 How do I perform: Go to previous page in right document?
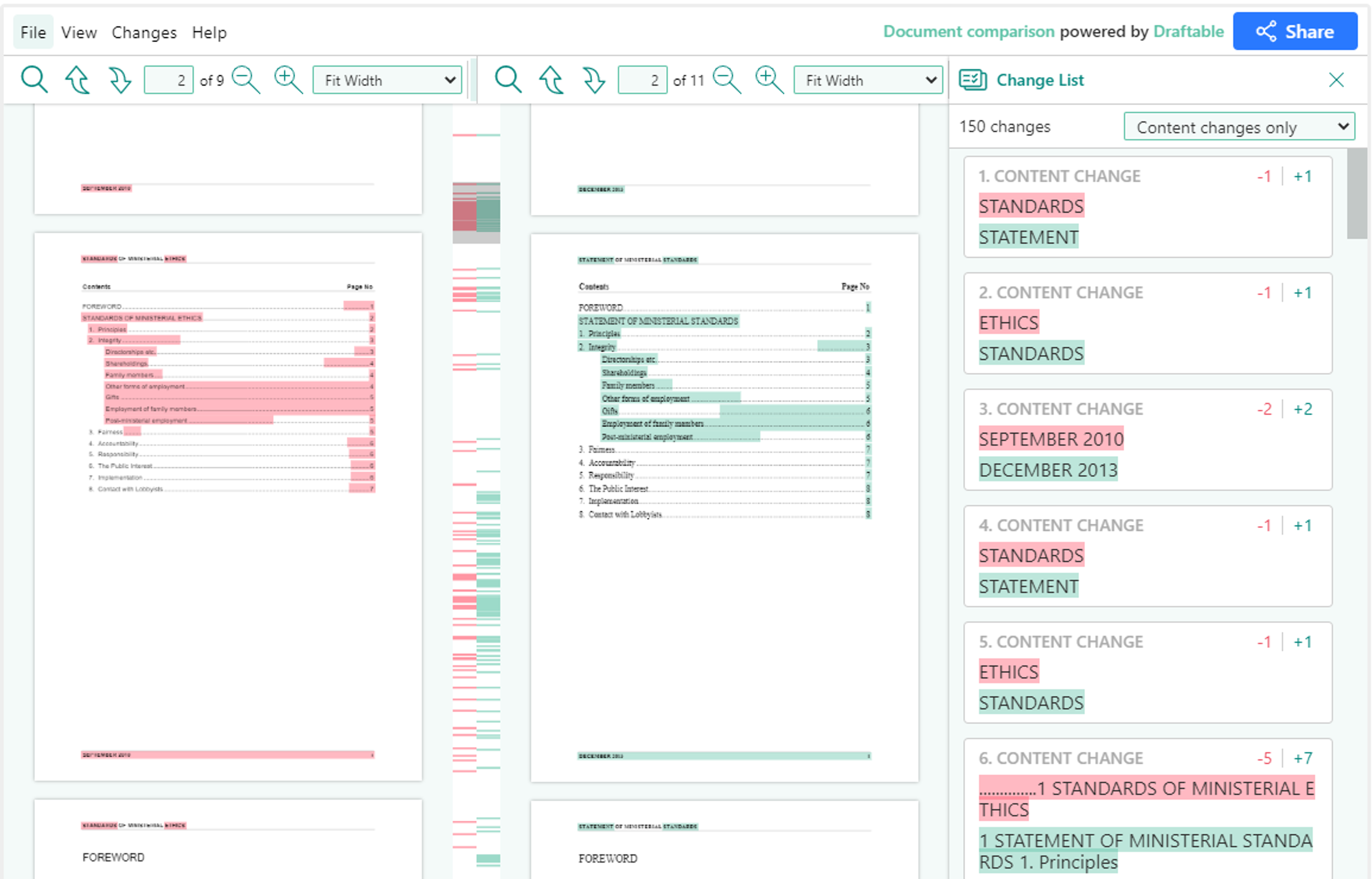(551, 79)
